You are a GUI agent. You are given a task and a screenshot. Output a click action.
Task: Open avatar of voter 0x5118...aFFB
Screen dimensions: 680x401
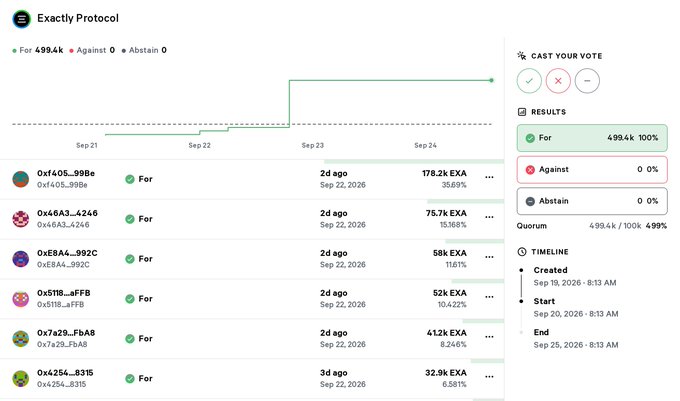pyautogui.click(x=20, y=299)
